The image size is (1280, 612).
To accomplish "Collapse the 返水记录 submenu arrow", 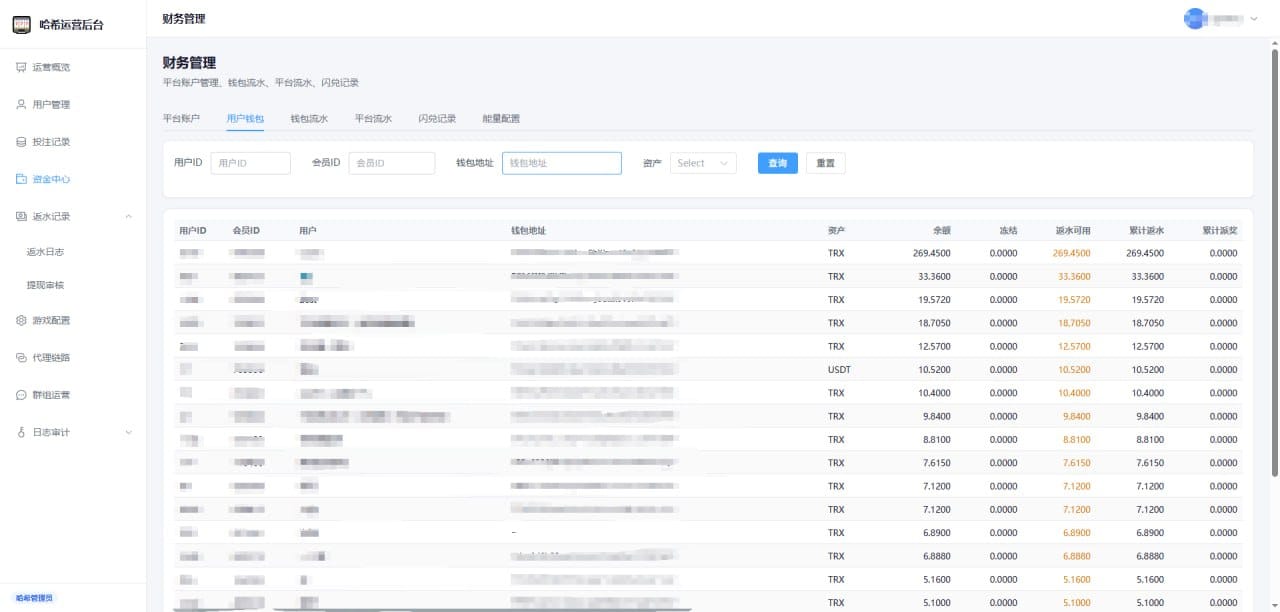I will click(x=128, y=216).
